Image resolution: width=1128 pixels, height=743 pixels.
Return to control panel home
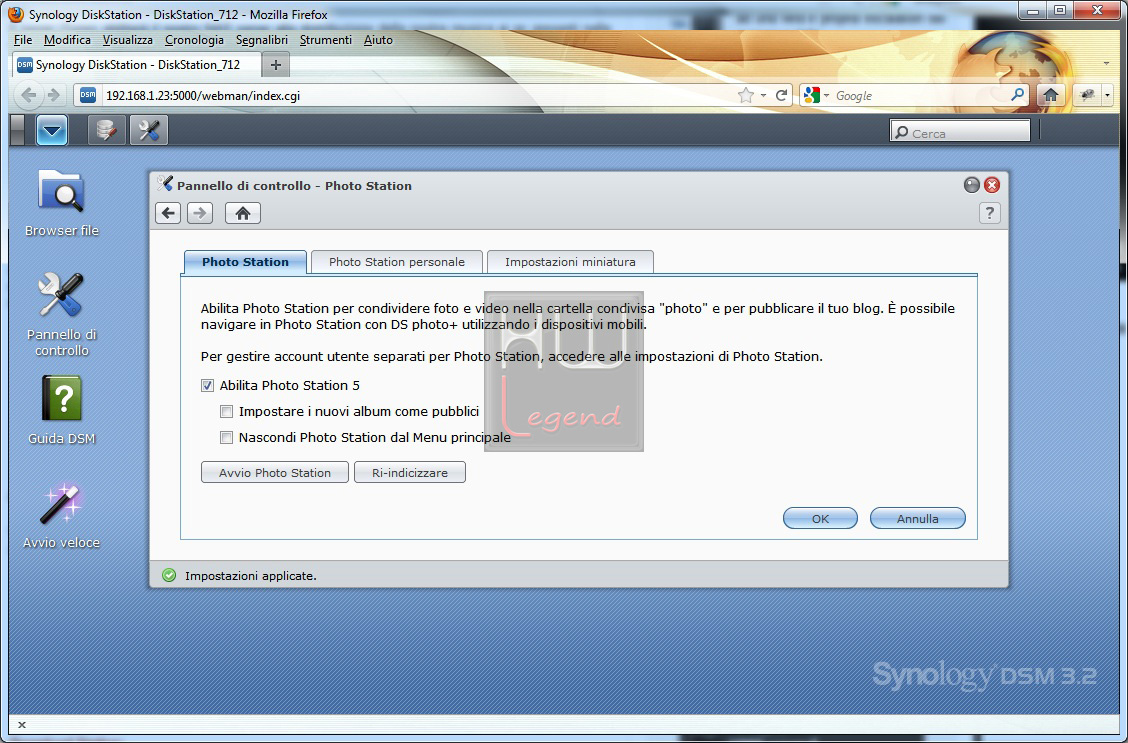coord(242,213)
